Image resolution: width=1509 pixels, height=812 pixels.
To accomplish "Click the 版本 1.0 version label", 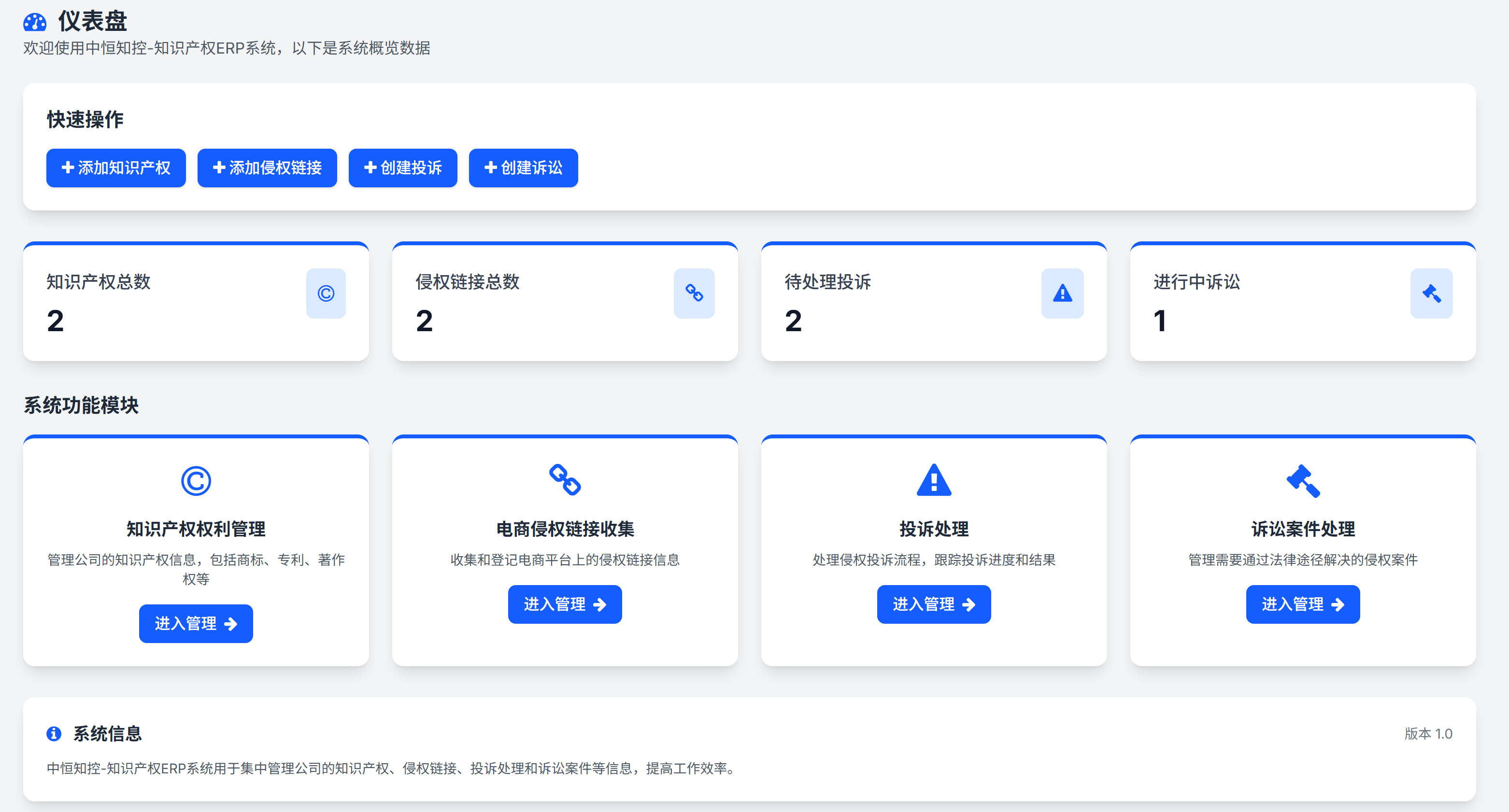I will [x=1428, y=733].
